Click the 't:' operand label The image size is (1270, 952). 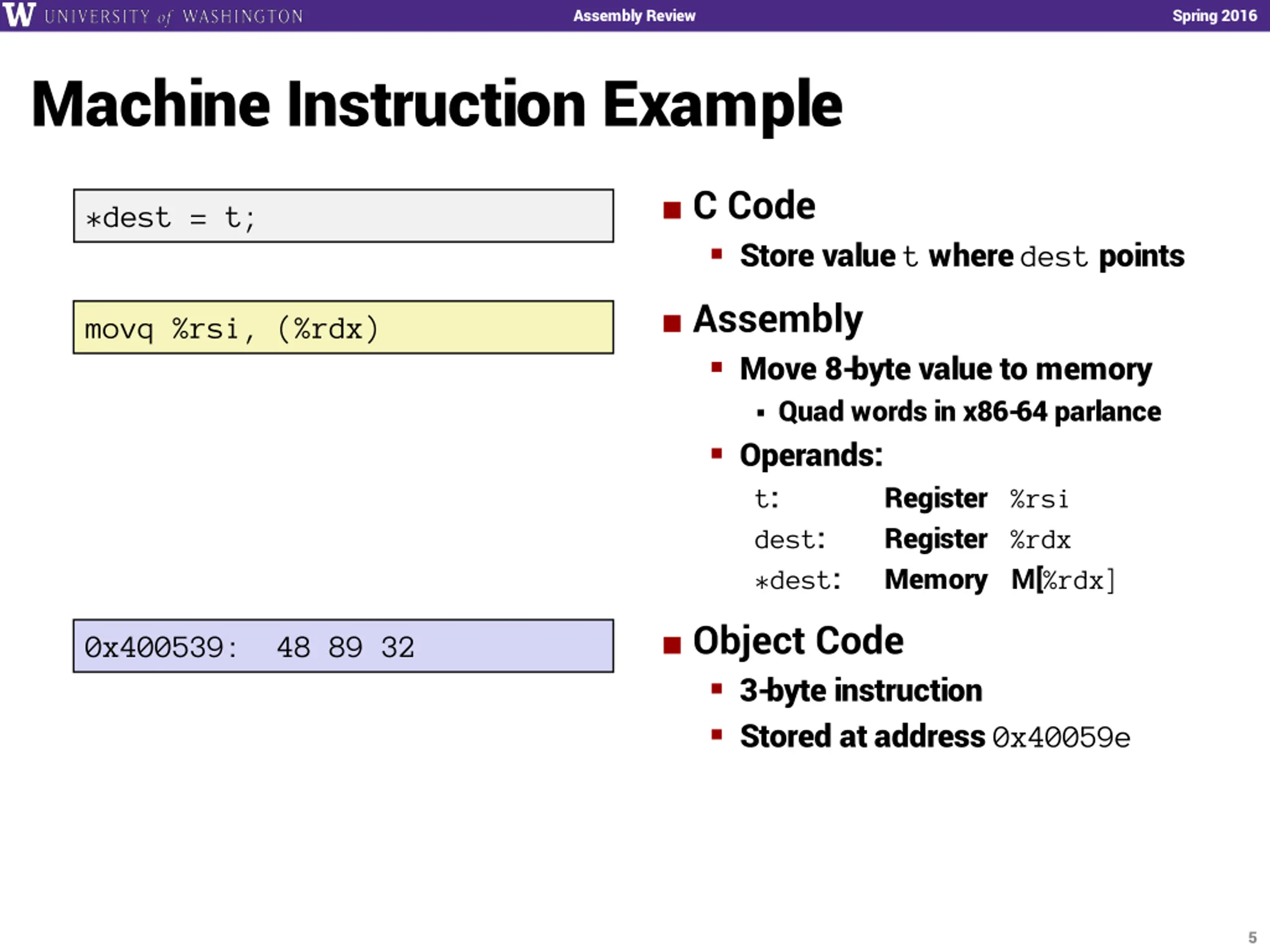pos(766,499)
